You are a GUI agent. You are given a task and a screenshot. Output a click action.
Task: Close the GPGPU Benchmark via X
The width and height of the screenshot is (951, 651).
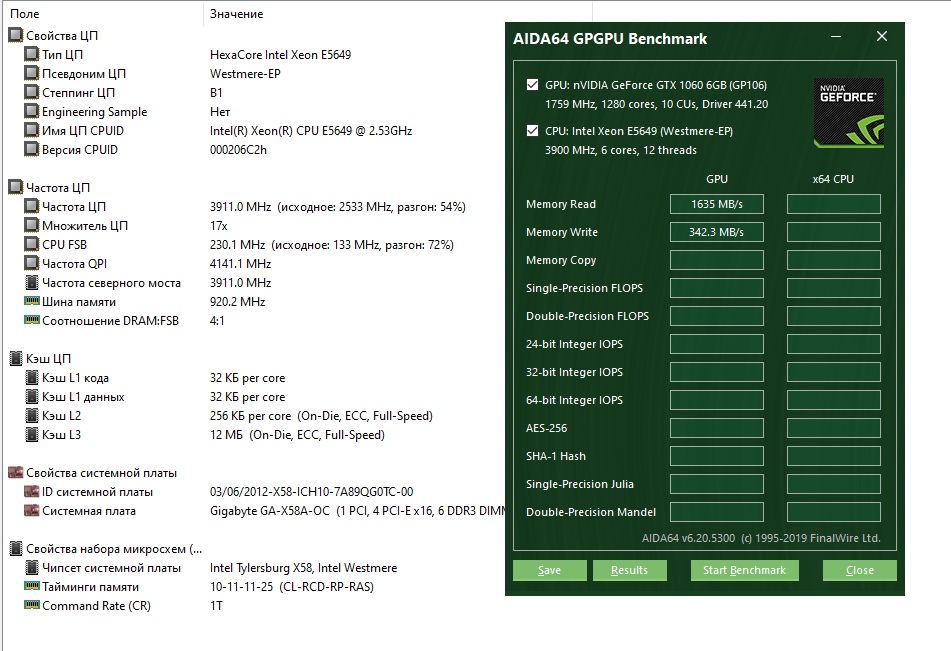tap(882, 36)
